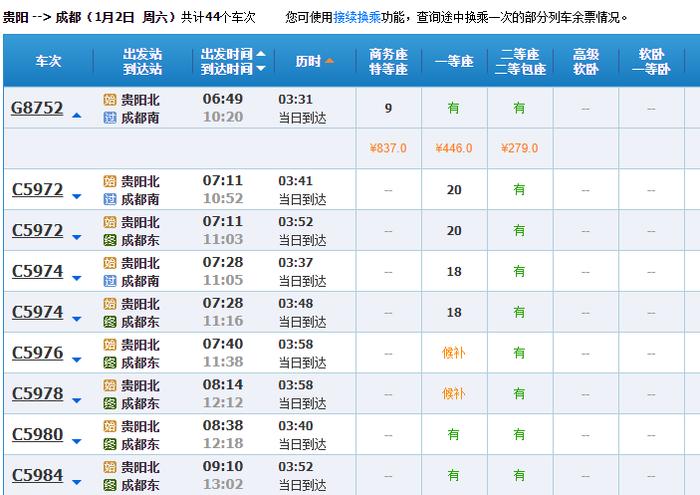Viewport: 700px width, 495px height.
Task: Expand the C5980 price arrow
Action: [77, 441]
